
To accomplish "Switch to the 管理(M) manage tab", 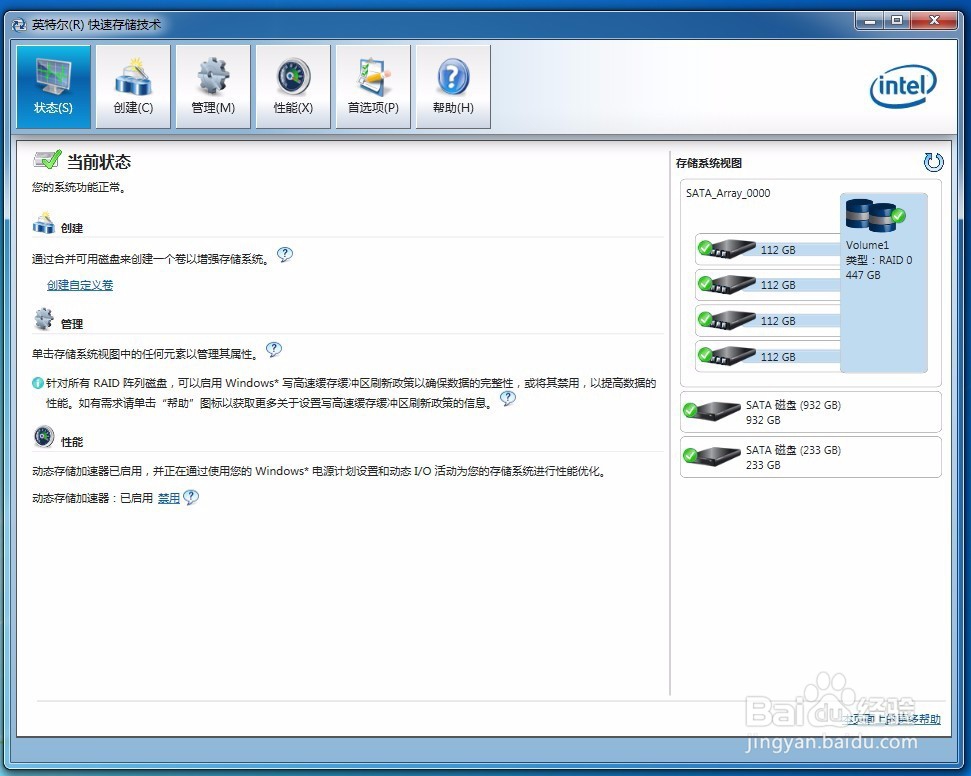I will point(213,87).
